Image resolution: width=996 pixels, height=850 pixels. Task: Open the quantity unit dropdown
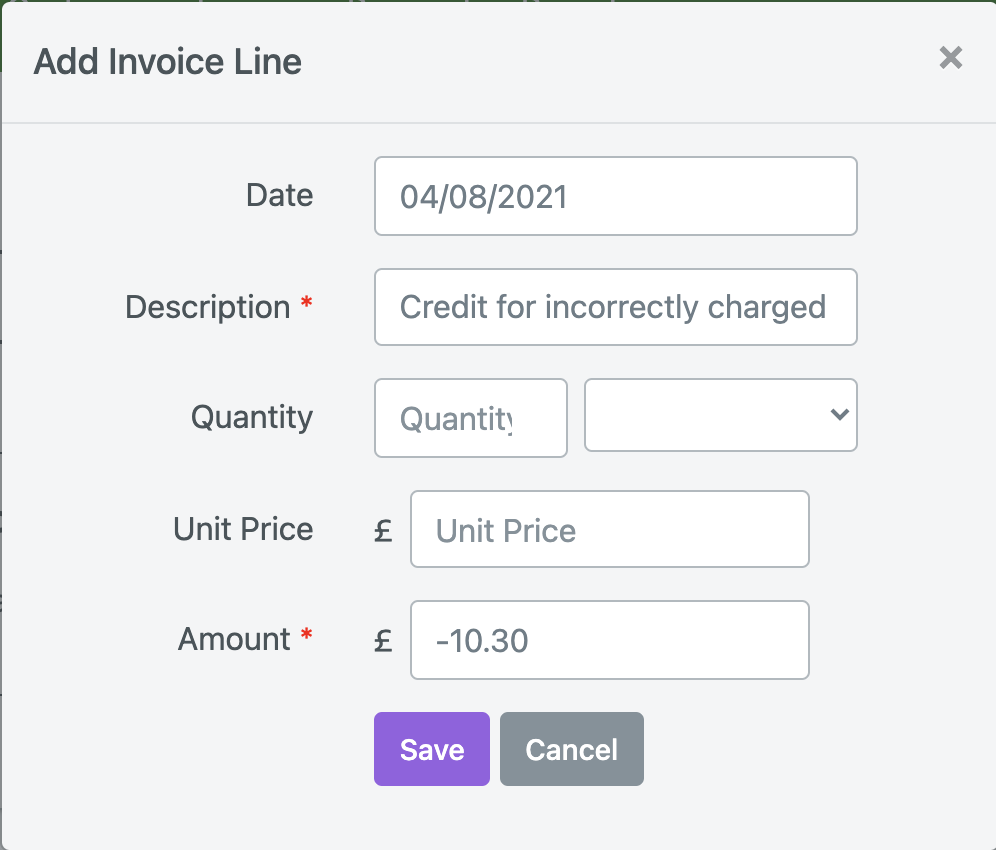[x=720, y=415]
